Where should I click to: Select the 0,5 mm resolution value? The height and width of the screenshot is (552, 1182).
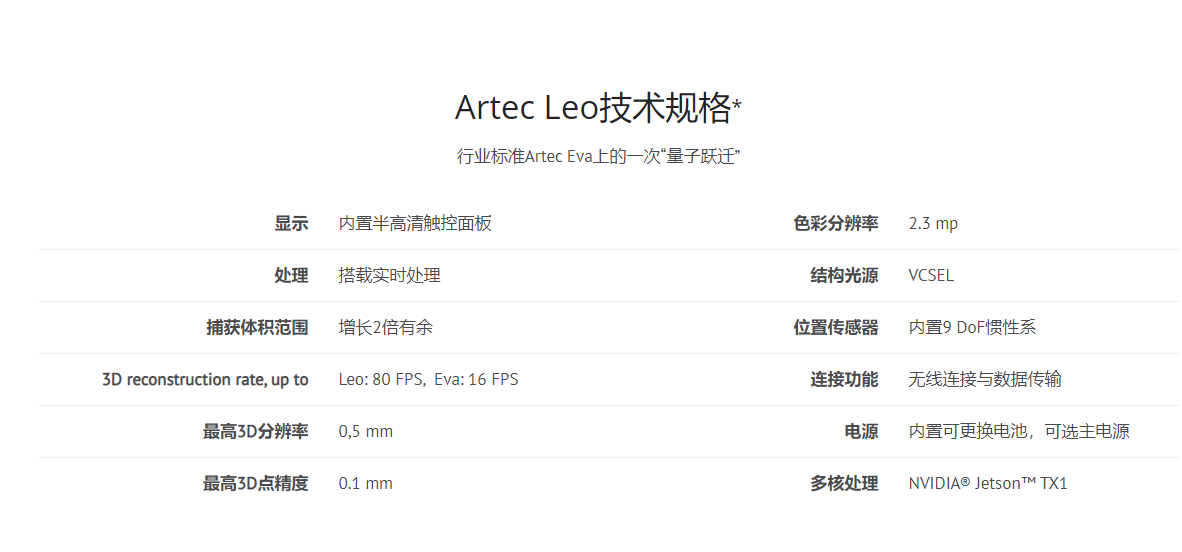pyautogui.click(x=366, y=431)
